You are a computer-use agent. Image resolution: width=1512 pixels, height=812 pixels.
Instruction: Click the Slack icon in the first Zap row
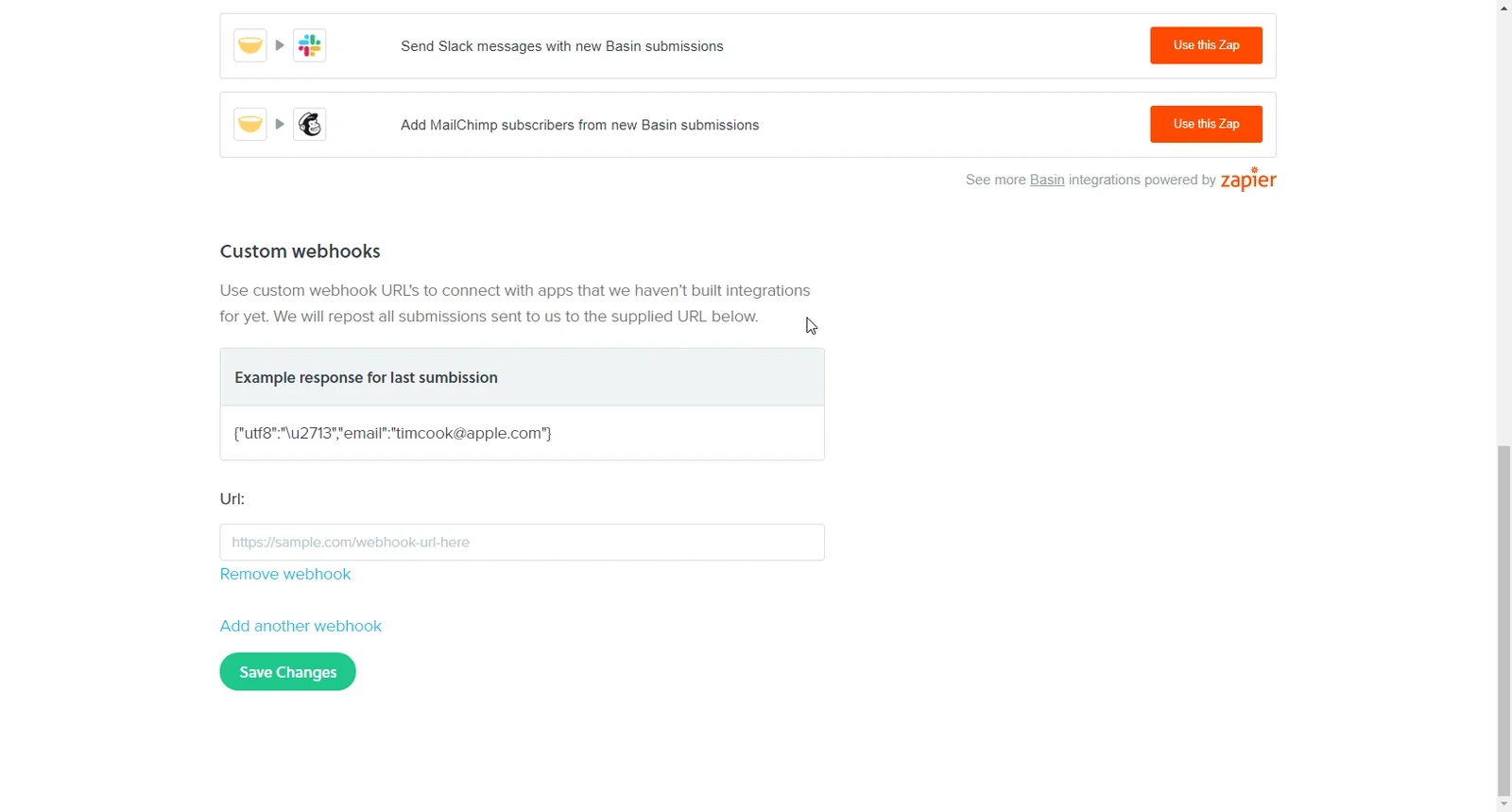click(309, 45)
